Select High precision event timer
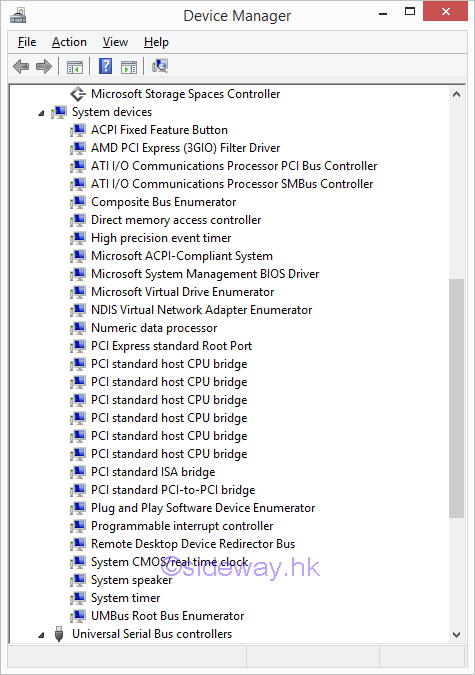This screenshot has width=475, height=675. click(161, 238)
